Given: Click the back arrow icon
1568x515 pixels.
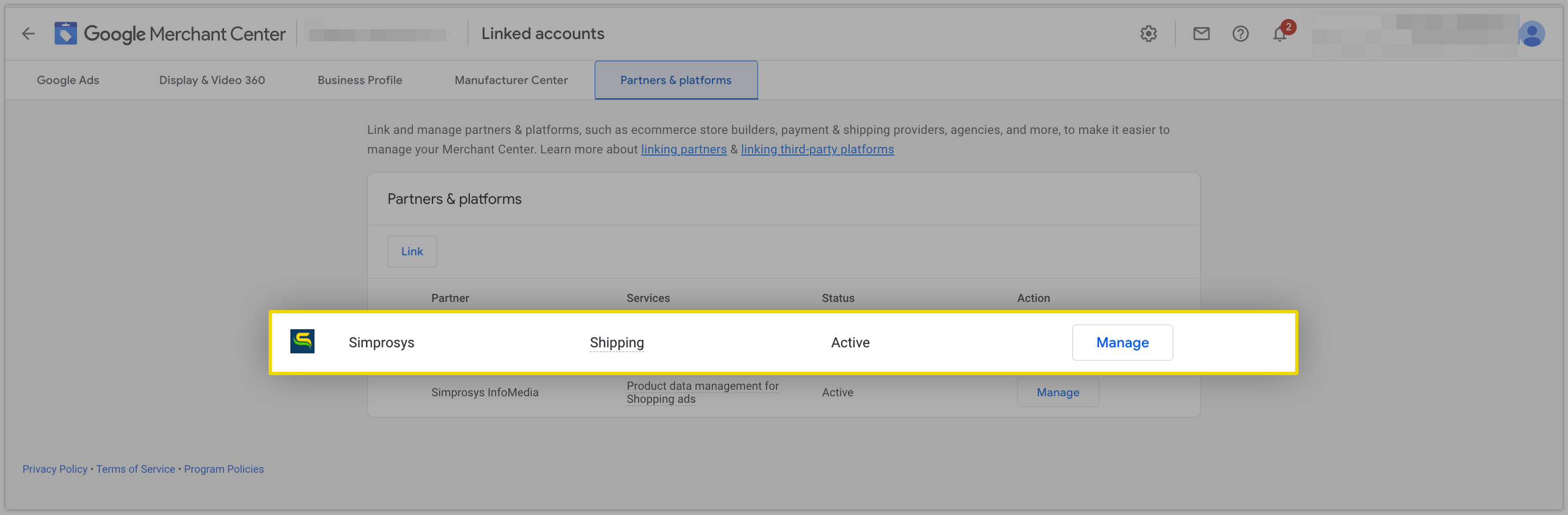Looking at the screenshot, I should 28,34.
